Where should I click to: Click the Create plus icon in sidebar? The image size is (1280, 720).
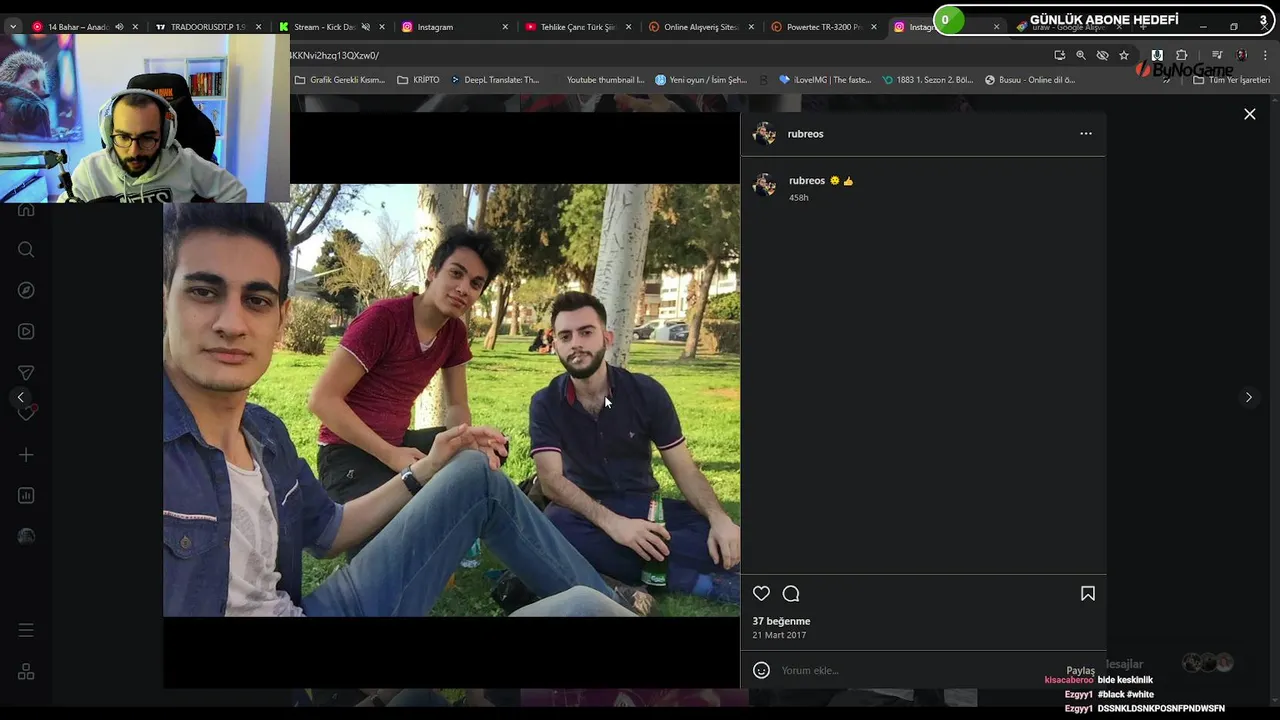point(26,455)
